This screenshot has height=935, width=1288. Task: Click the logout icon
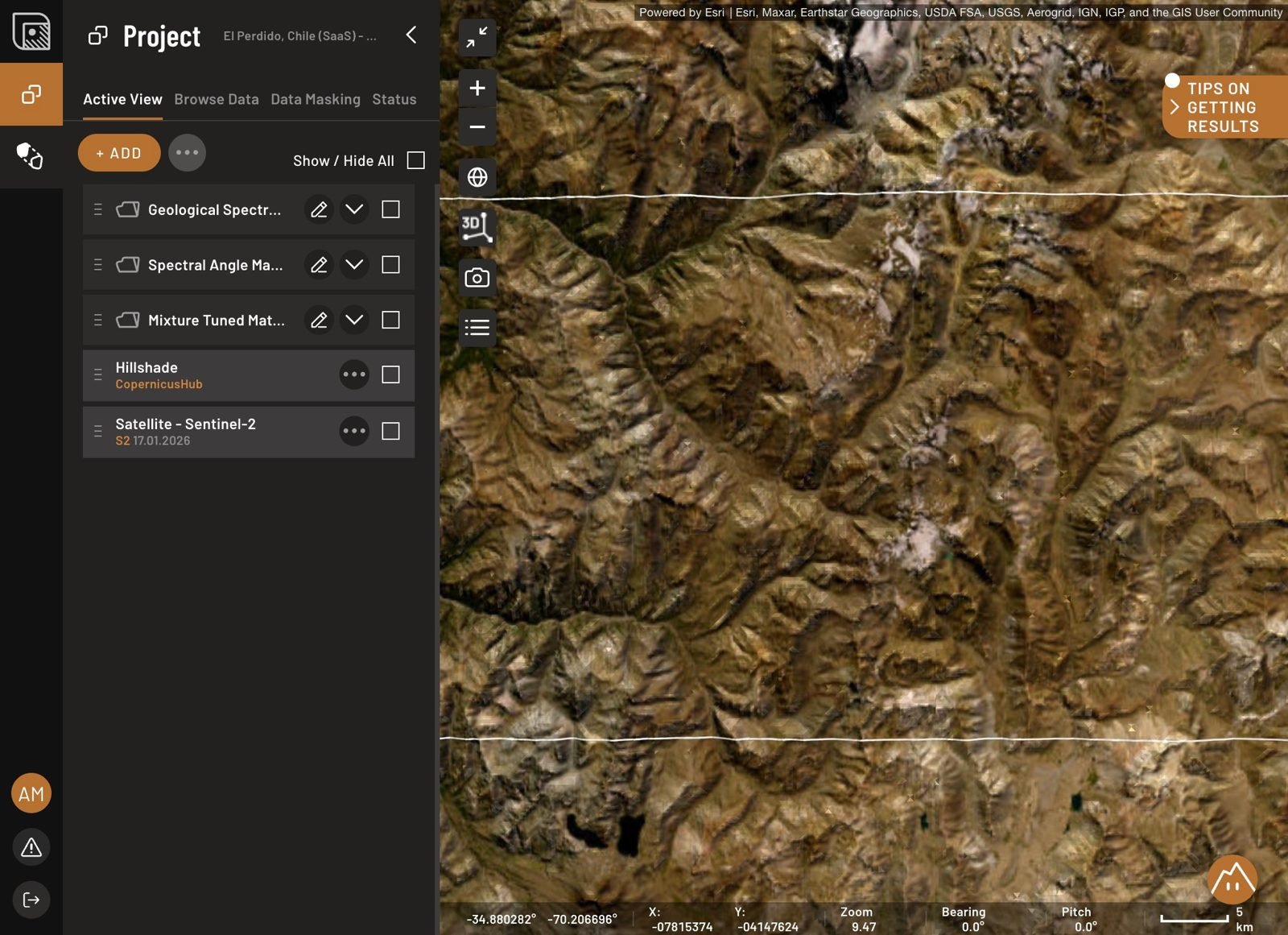(x=31, y=900)
